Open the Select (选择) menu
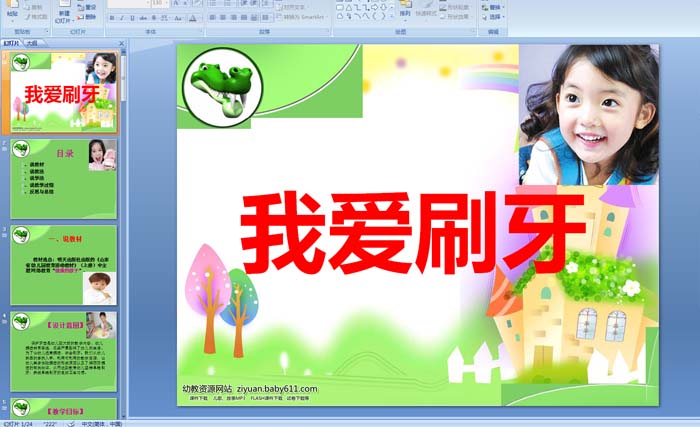The image size is (700, 427). pyautogui.click(x=493, y=17)
